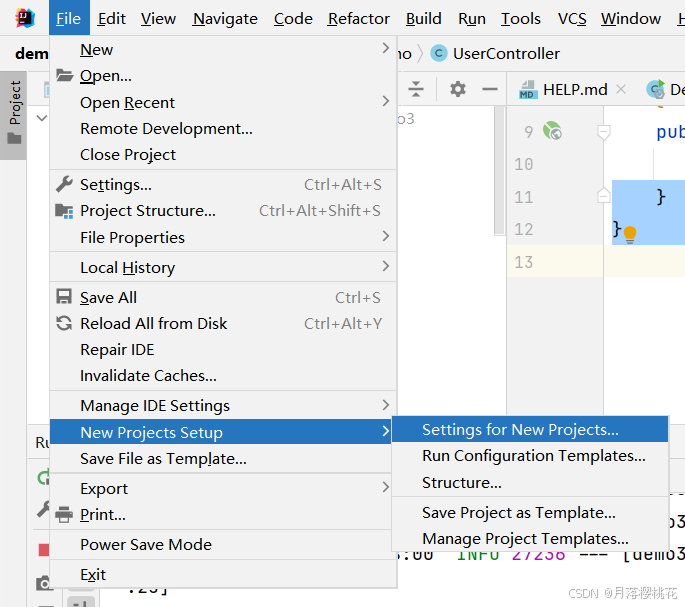Click the camera thread dump icon
Image resolution: width=685 pixels, height=607 pixels.
pos(43,583)
